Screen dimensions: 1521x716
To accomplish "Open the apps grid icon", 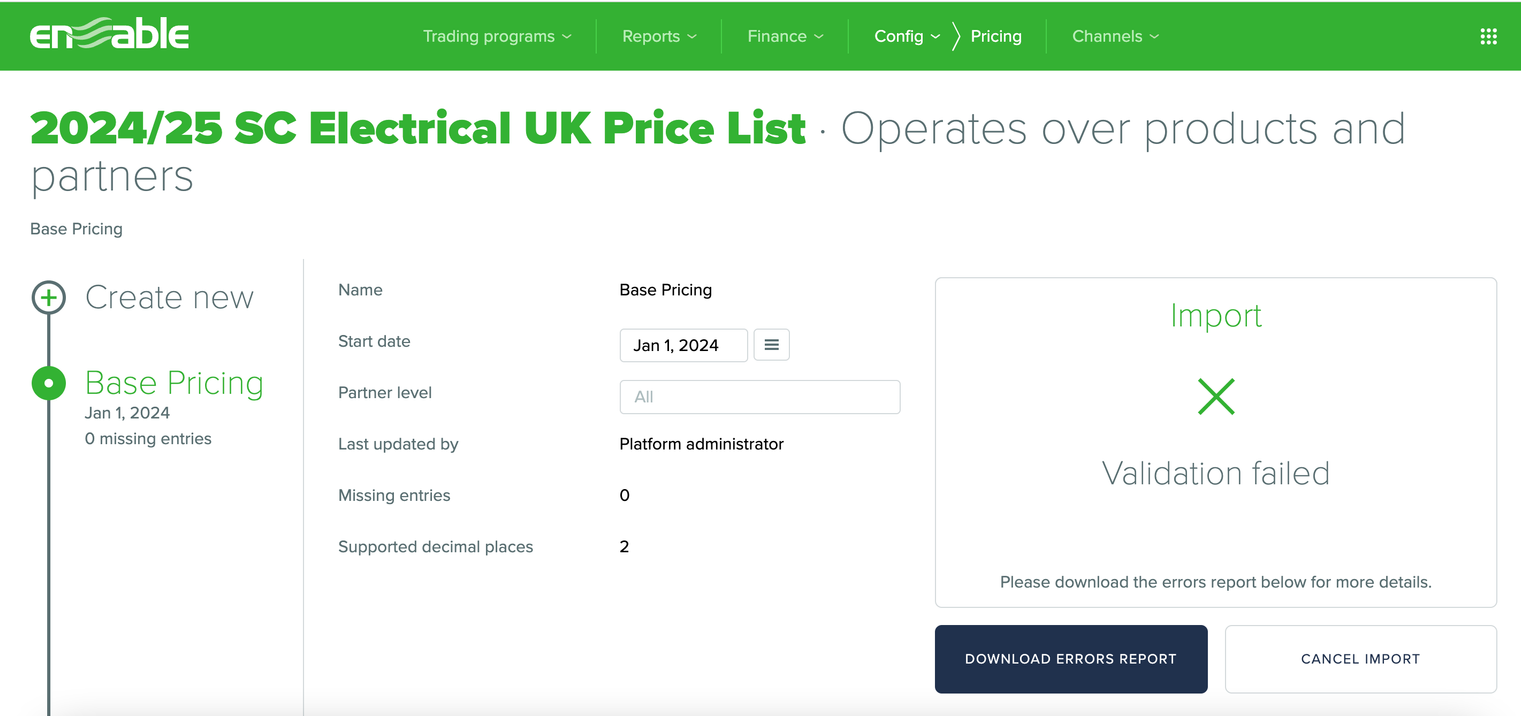I will point(1488,37).
